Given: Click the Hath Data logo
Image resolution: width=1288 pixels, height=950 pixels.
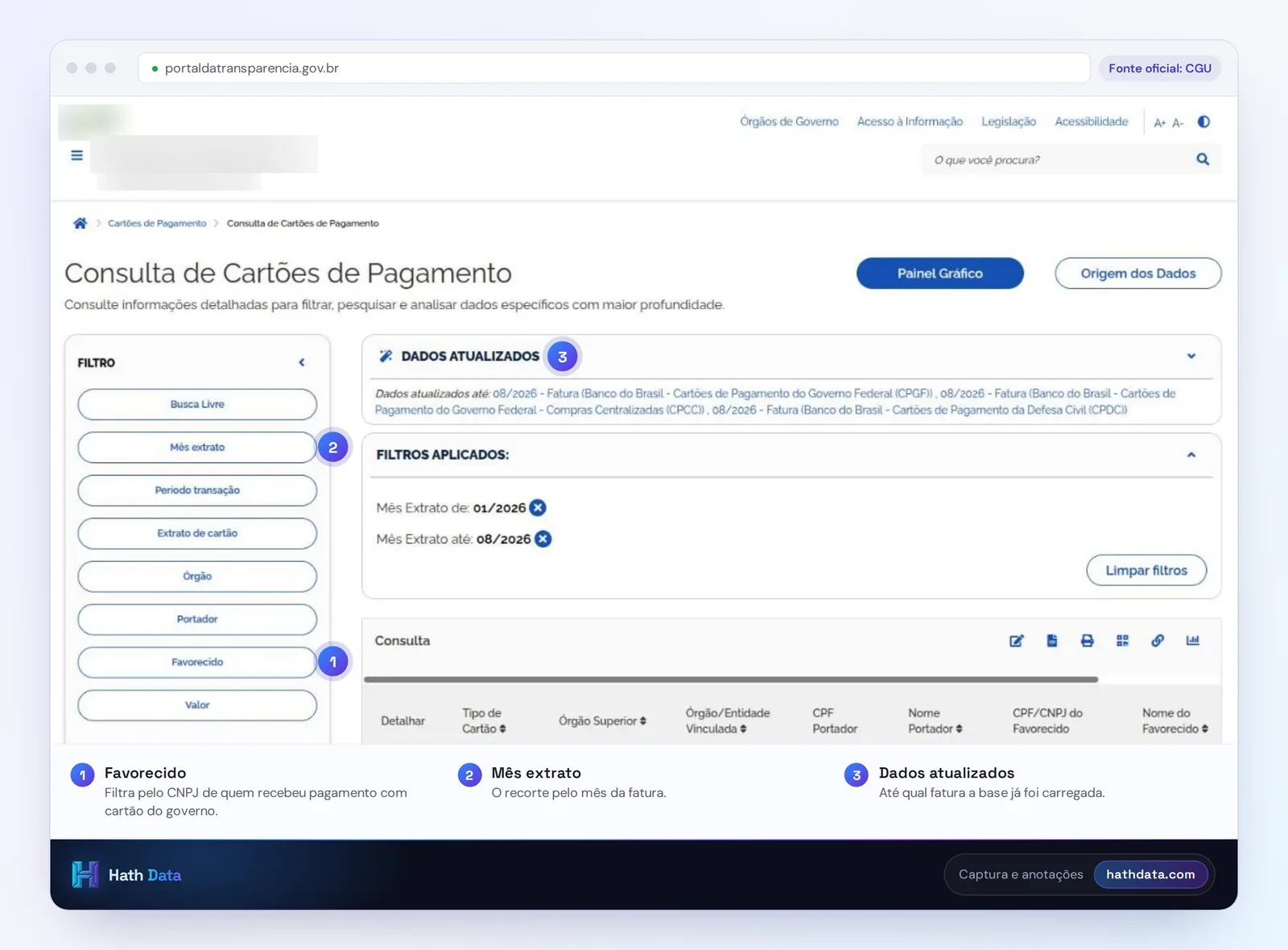Looking at the screenshot, I should tap(126, 875).
